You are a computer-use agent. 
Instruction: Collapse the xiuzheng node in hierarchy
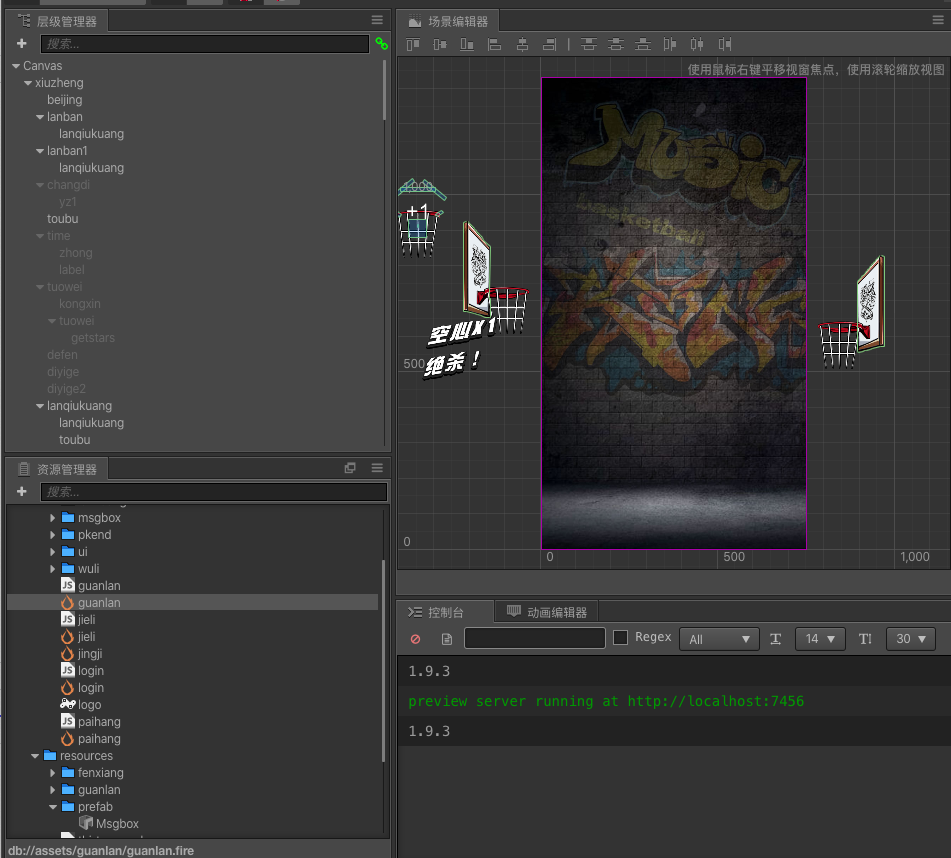28,83
